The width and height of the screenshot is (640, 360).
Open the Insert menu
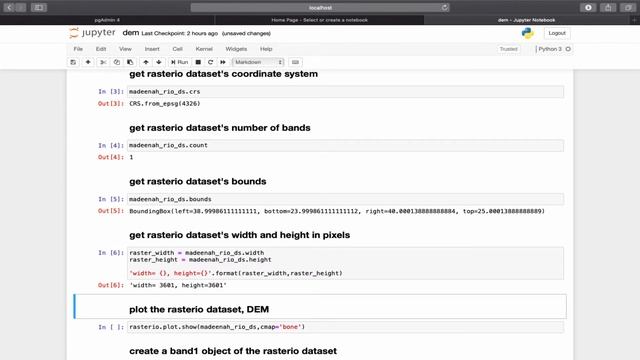[x=152, y=49]
